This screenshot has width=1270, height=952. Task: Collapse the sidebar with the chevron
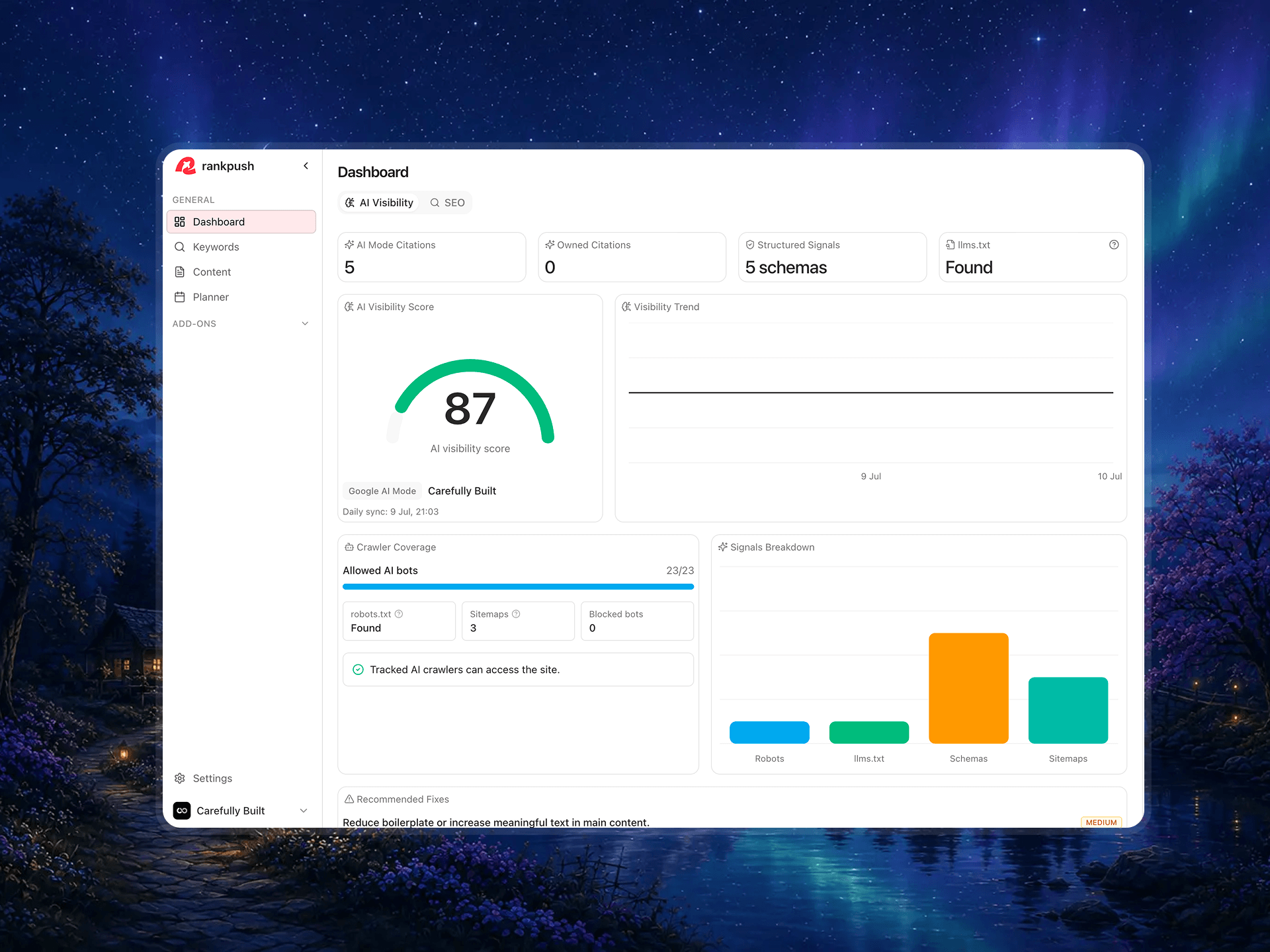(x=306, y=166)
